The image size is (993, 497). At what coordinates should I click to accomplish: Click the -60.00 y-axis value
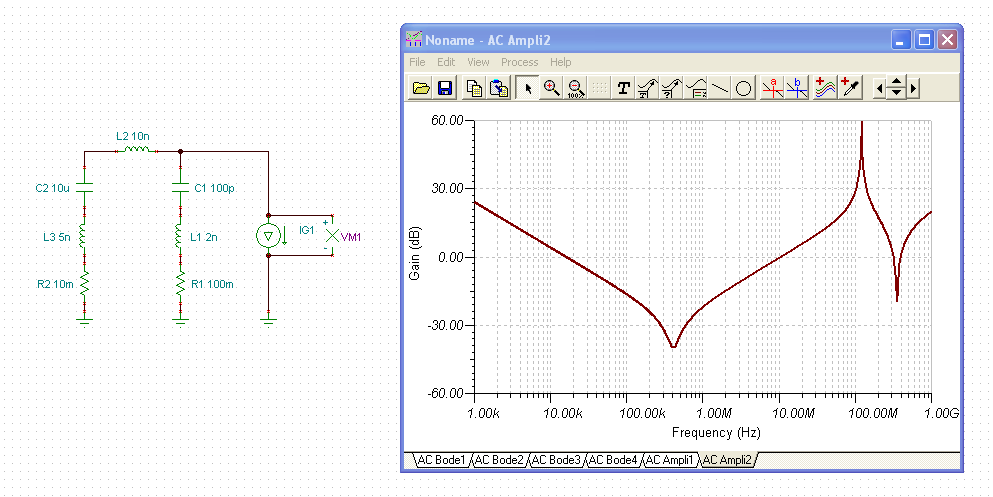(444, 393)
